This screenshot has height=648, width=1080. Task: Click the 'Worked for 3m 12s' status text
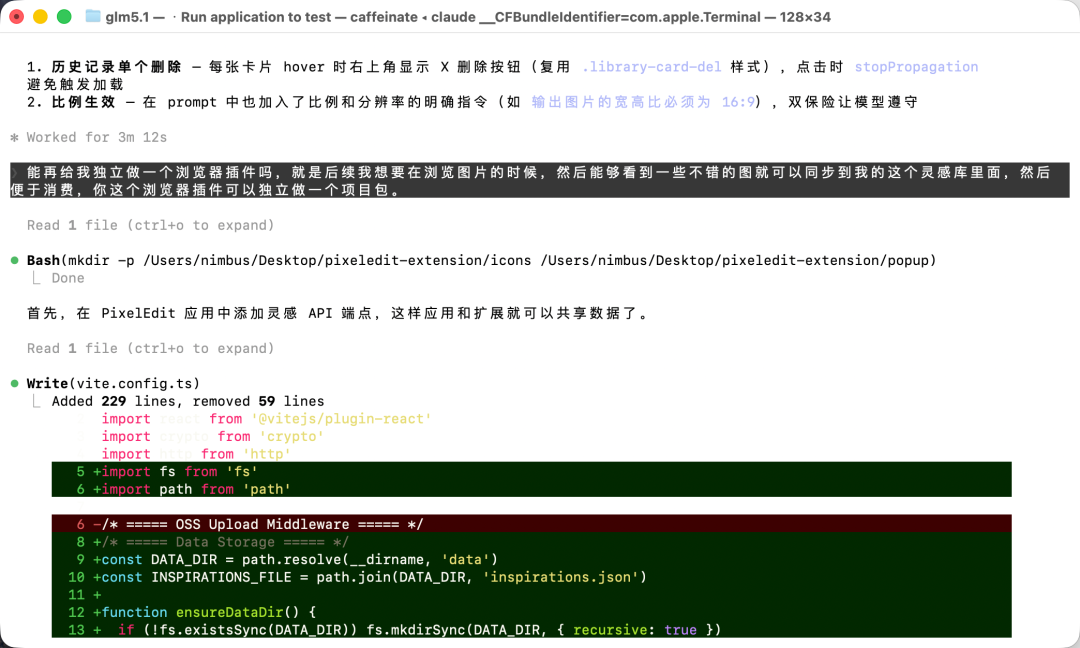(x=96, y=137)
